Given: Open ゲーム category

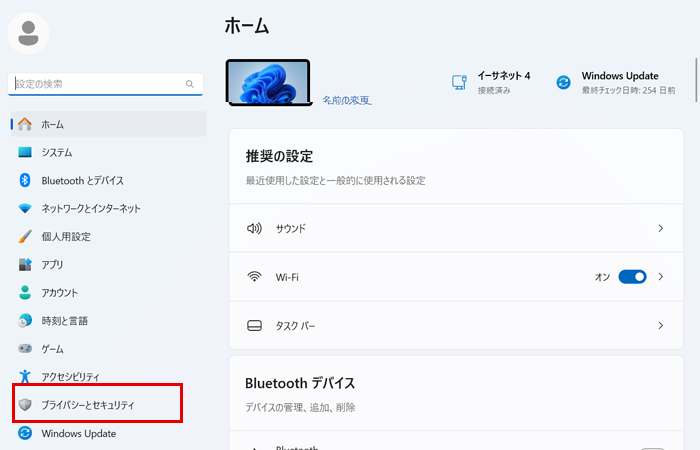Looking at the screenshot, I should point(108,348).
